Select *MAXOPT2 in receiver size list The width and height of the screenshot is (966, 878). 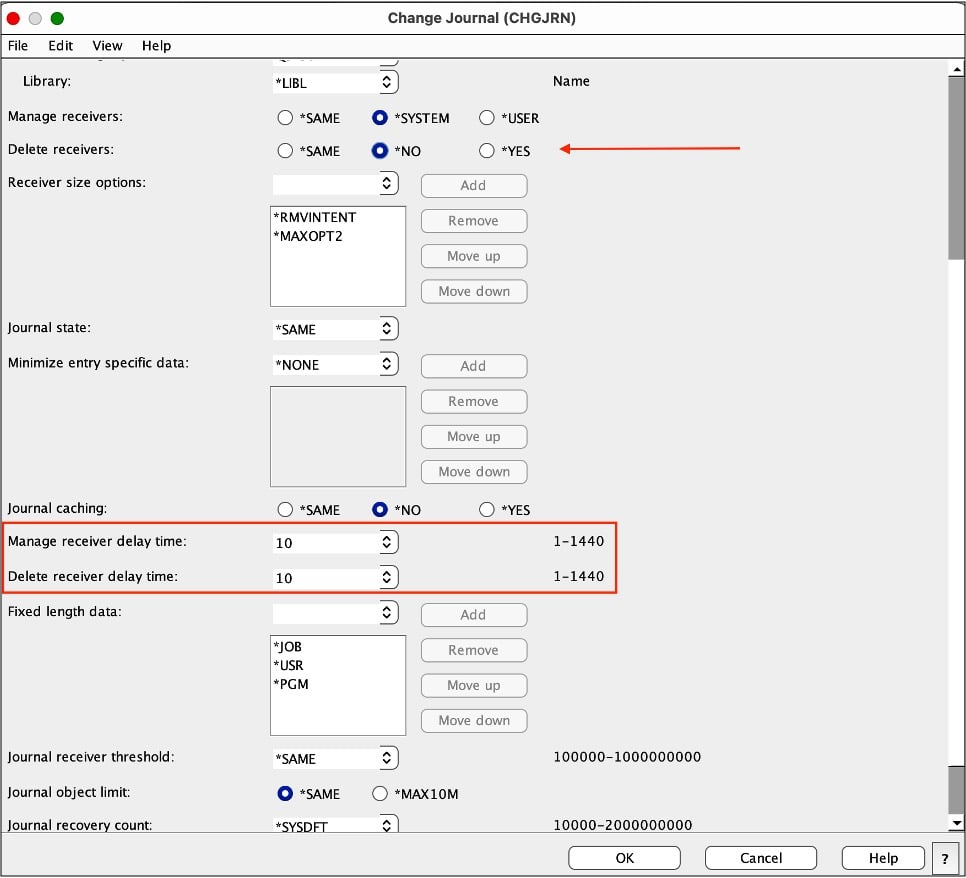pyautogui.click(x=308, y=236)
